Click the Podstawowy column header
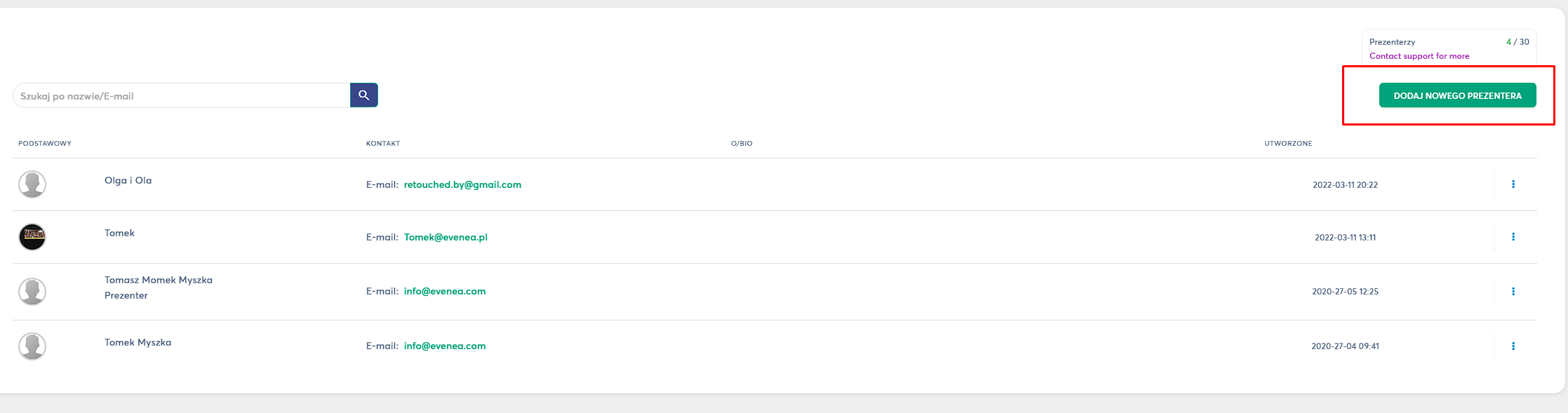 tap(45, 144)
